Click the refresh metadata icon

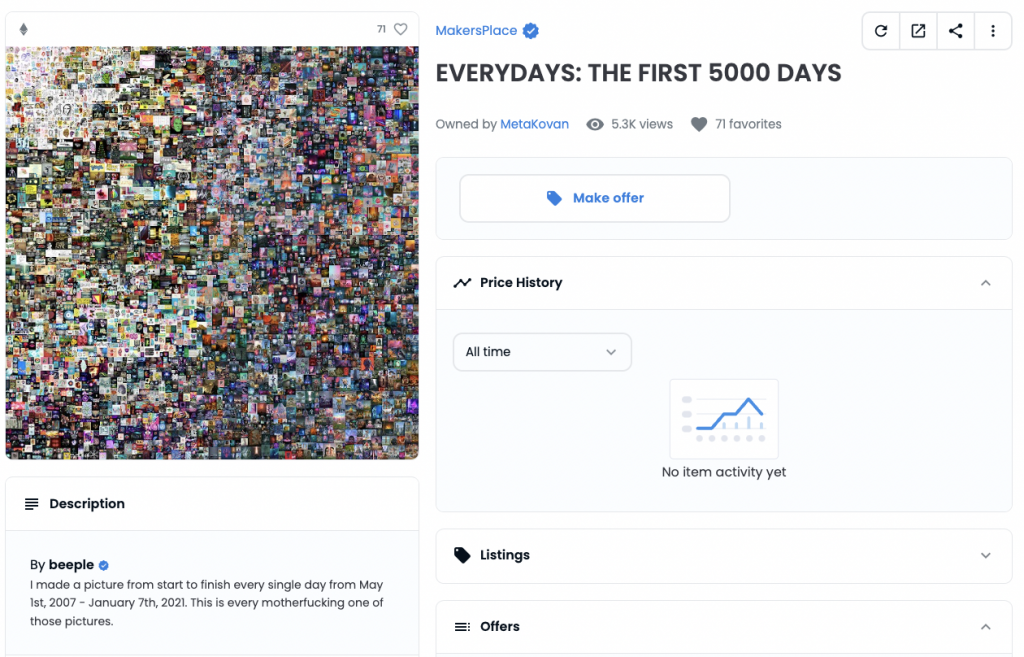(x=880, y=31)
